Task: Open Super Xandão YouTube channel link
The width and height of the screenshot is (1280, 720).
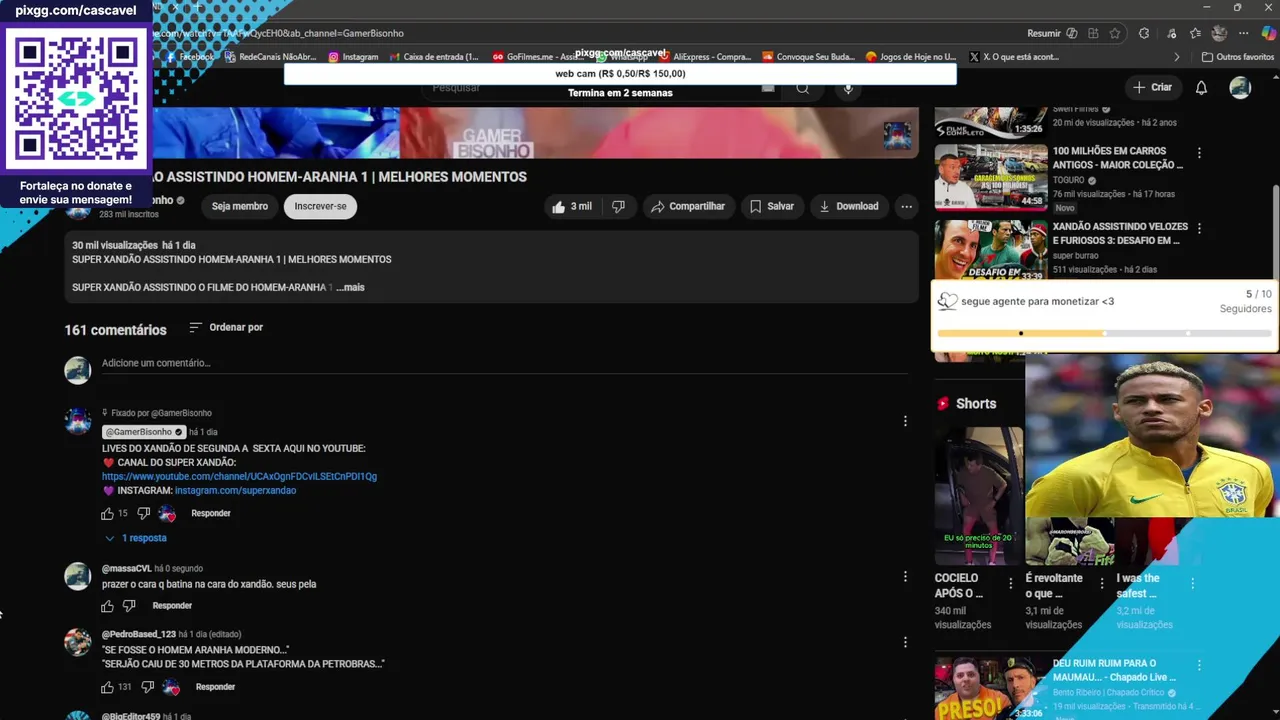Action: point(239,477)
